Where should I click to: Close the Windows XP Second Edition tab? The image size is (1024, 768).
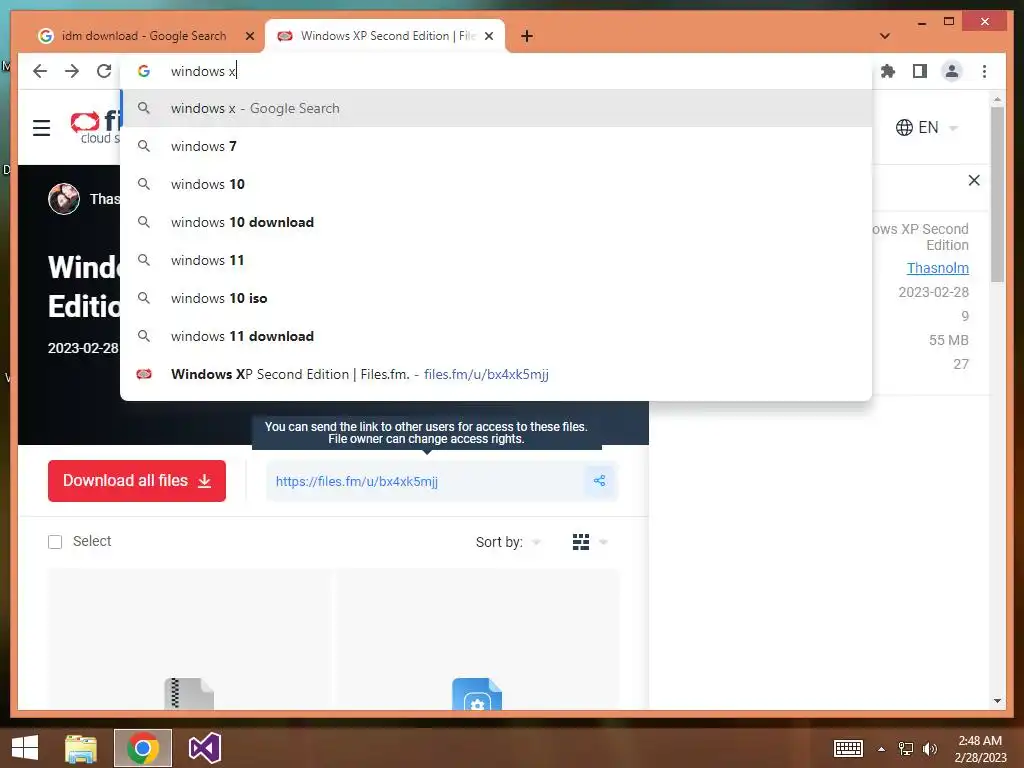[x=488, y=36]
